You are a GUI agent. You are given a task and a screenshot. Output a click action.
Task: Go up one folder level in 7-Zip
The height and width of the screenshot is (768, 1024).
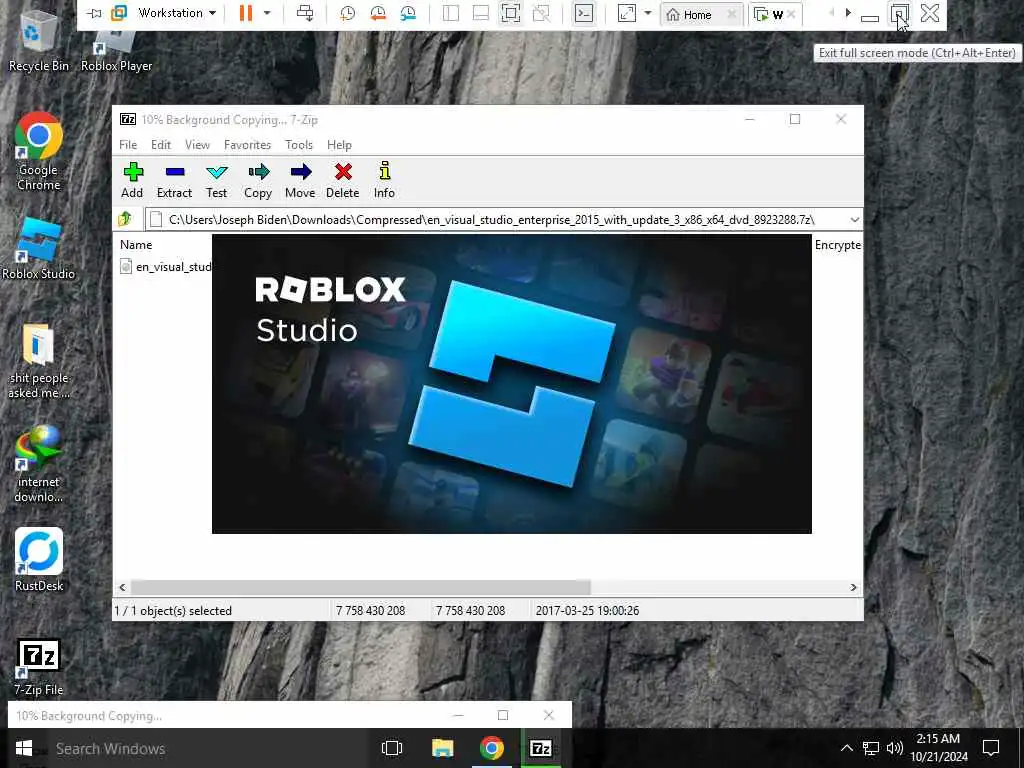click(125, 219)
